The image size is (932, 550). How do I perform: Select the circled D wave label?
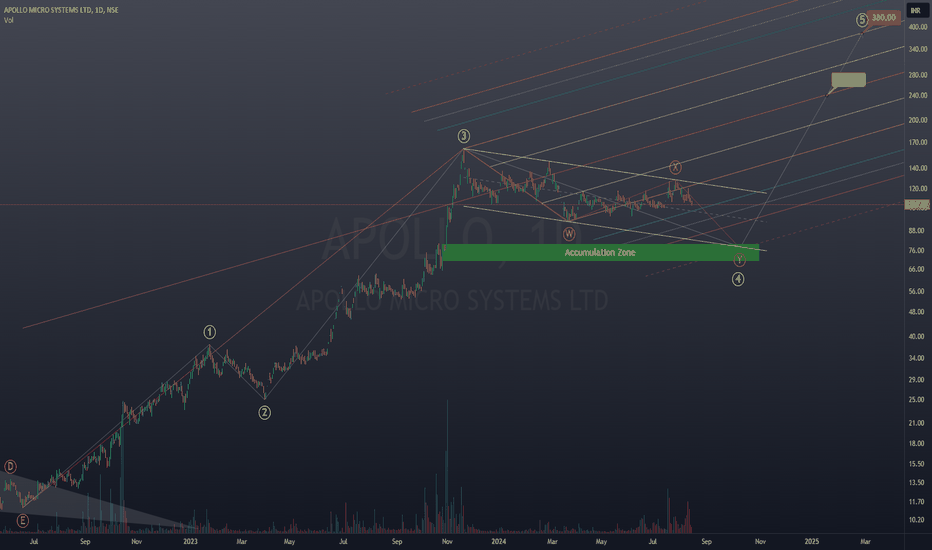10,467
